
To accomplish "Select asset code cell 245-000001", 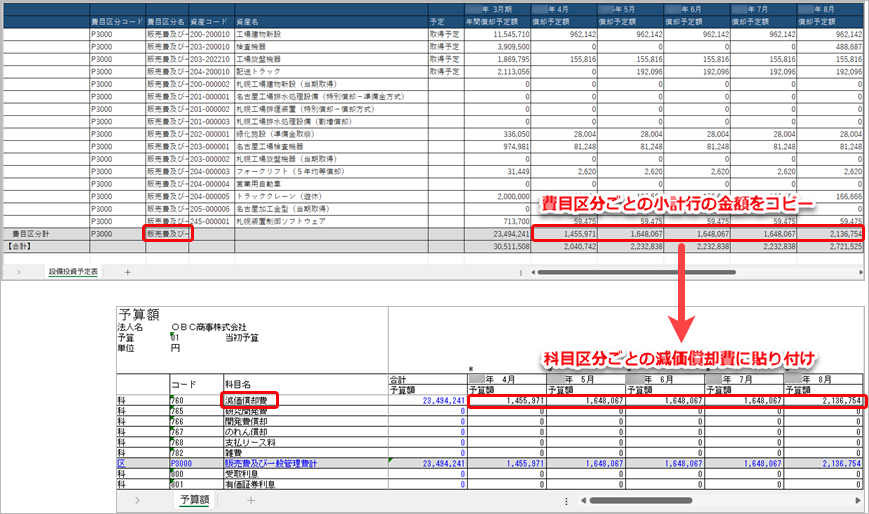I will pyautogui.click(x=211, y=221).
